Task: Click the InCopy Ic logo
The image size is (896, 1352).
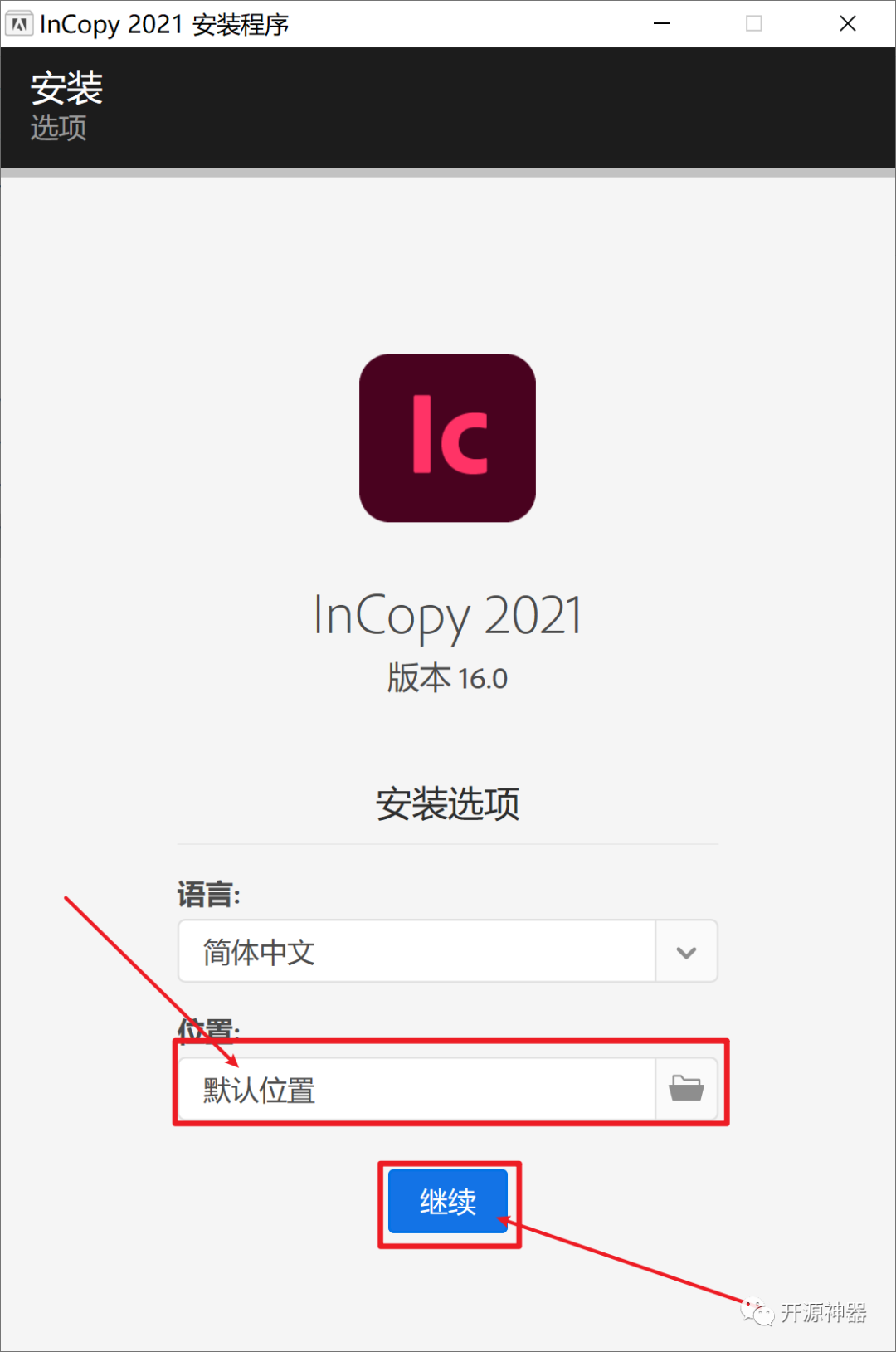Action: tap(447, 437)
